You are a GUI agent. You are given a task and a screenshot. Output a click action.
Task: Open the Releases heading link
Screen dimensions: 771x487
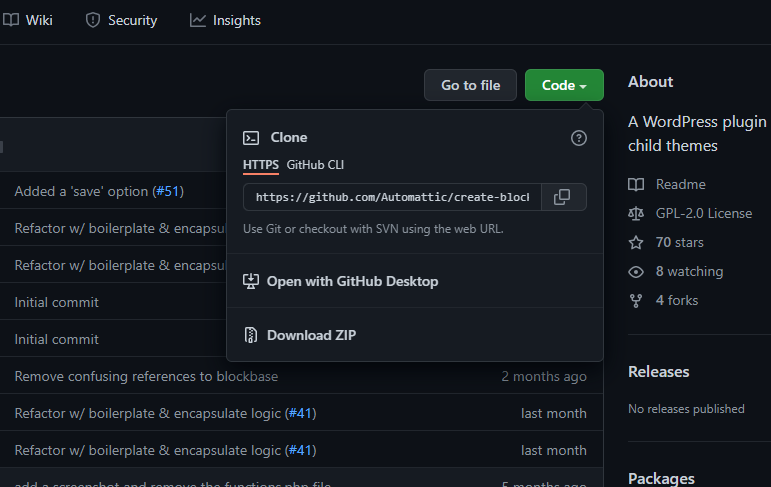pyautogui.click(x=658, y=372)
